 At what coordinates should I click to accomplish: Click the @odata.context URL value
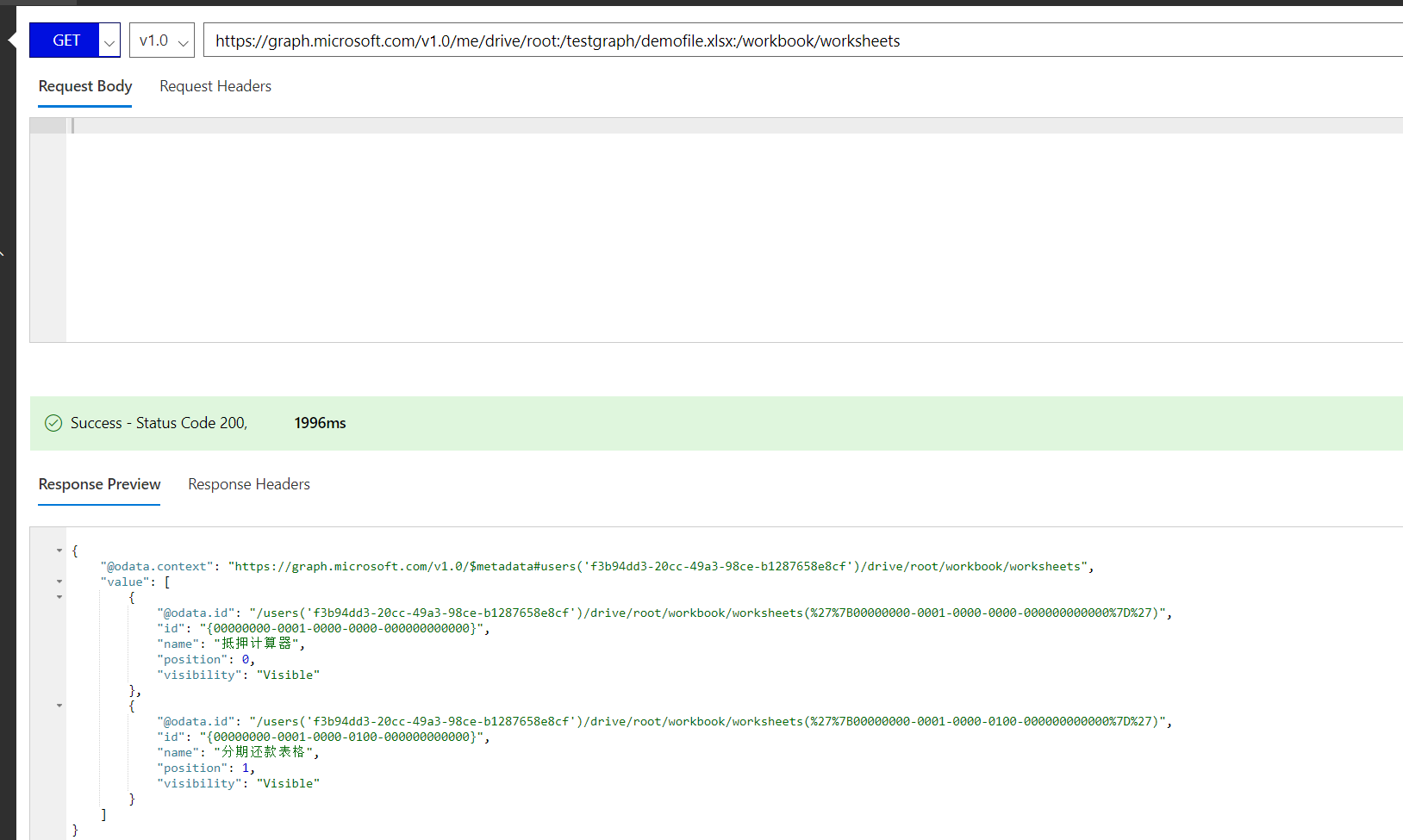[x=659, y=566]
